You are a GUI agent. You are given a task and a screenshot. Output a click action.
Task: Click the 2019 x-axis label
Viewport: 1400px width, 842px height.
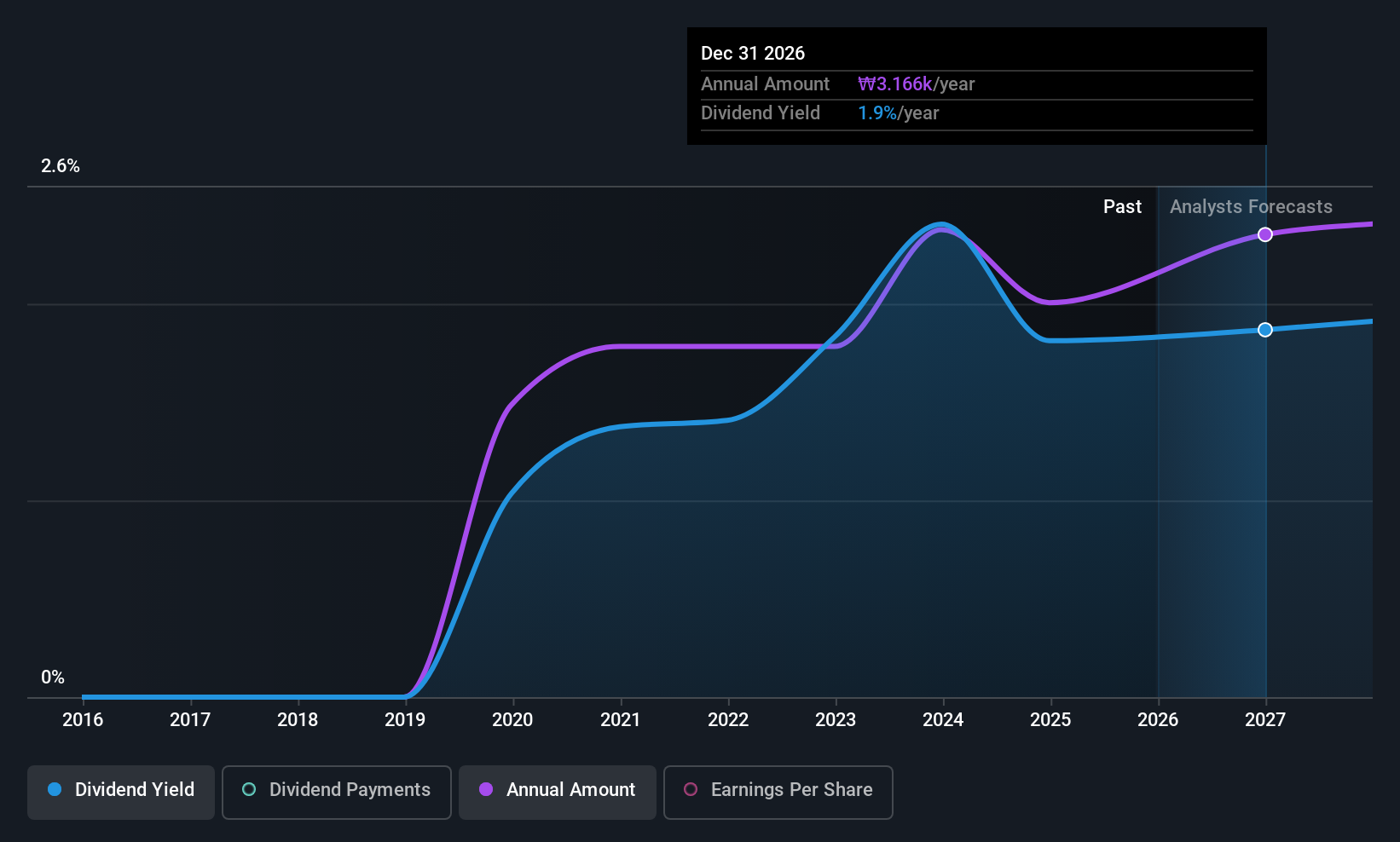pos(405,720)
